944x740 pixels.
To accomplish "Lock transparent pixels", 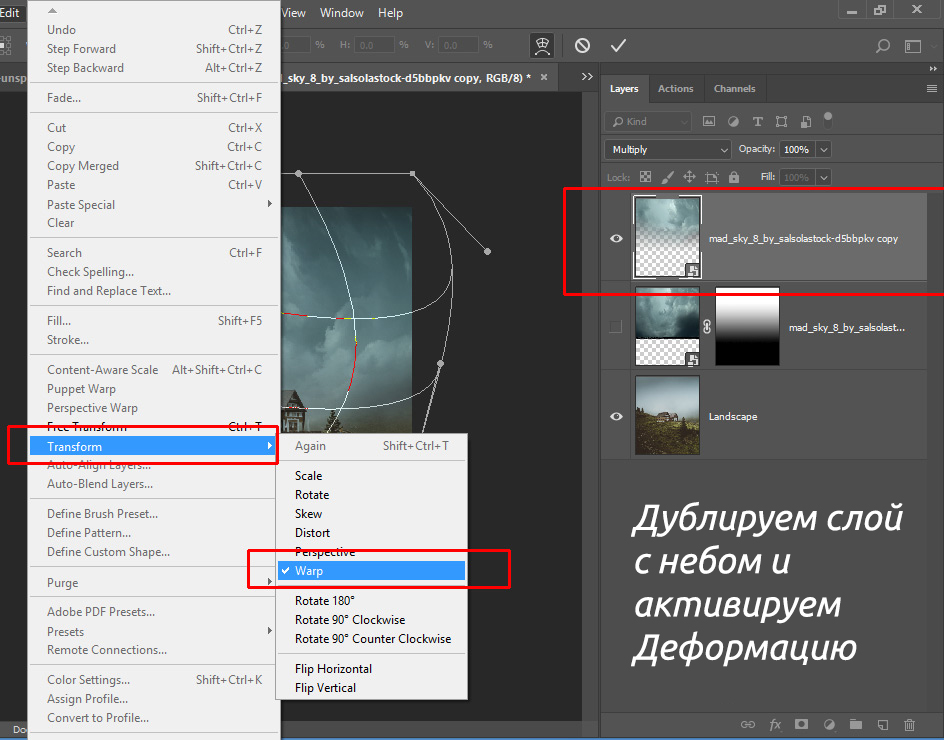I will tap(645, 177).
